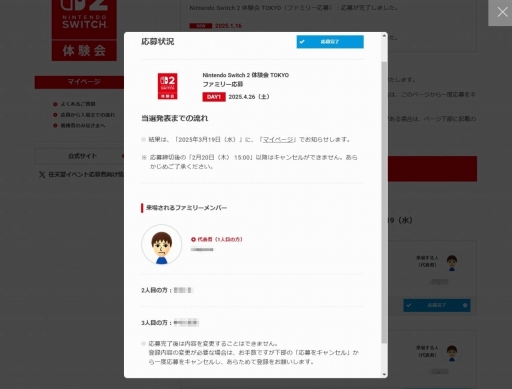Click the 公式サイト button in sidebar

pyautogui.click(x=79, y=156)
